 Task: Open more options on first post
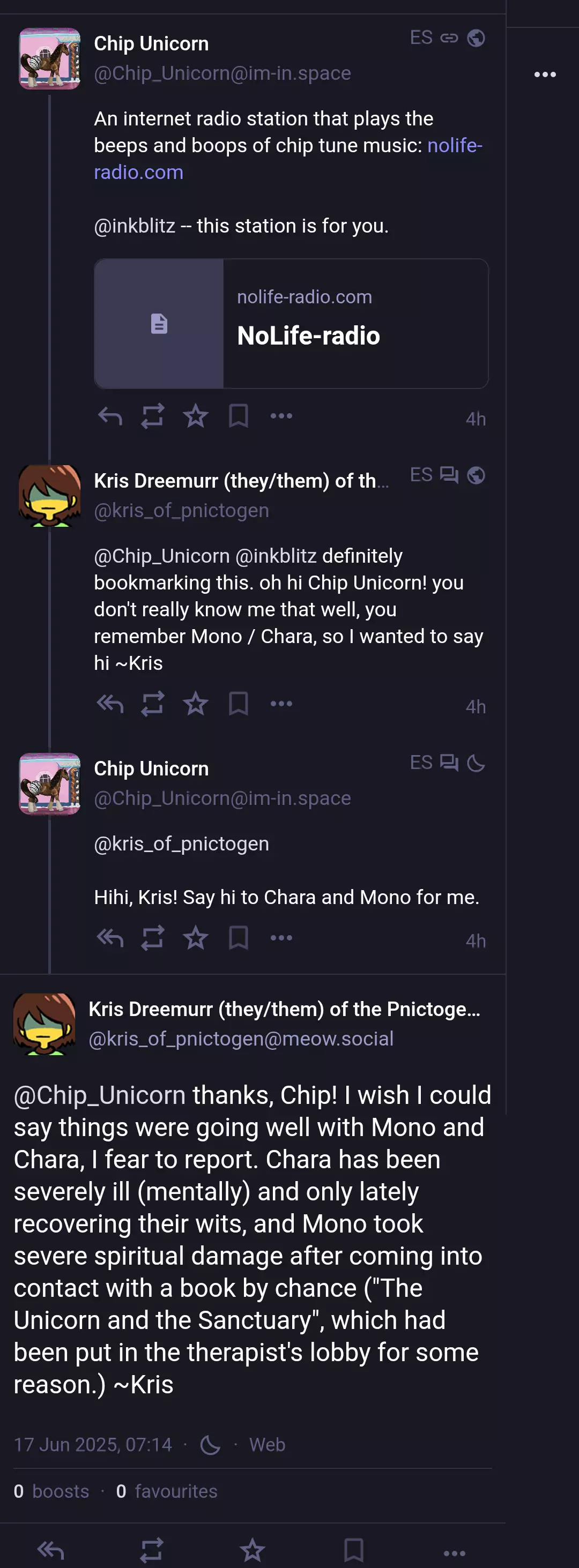281,416
